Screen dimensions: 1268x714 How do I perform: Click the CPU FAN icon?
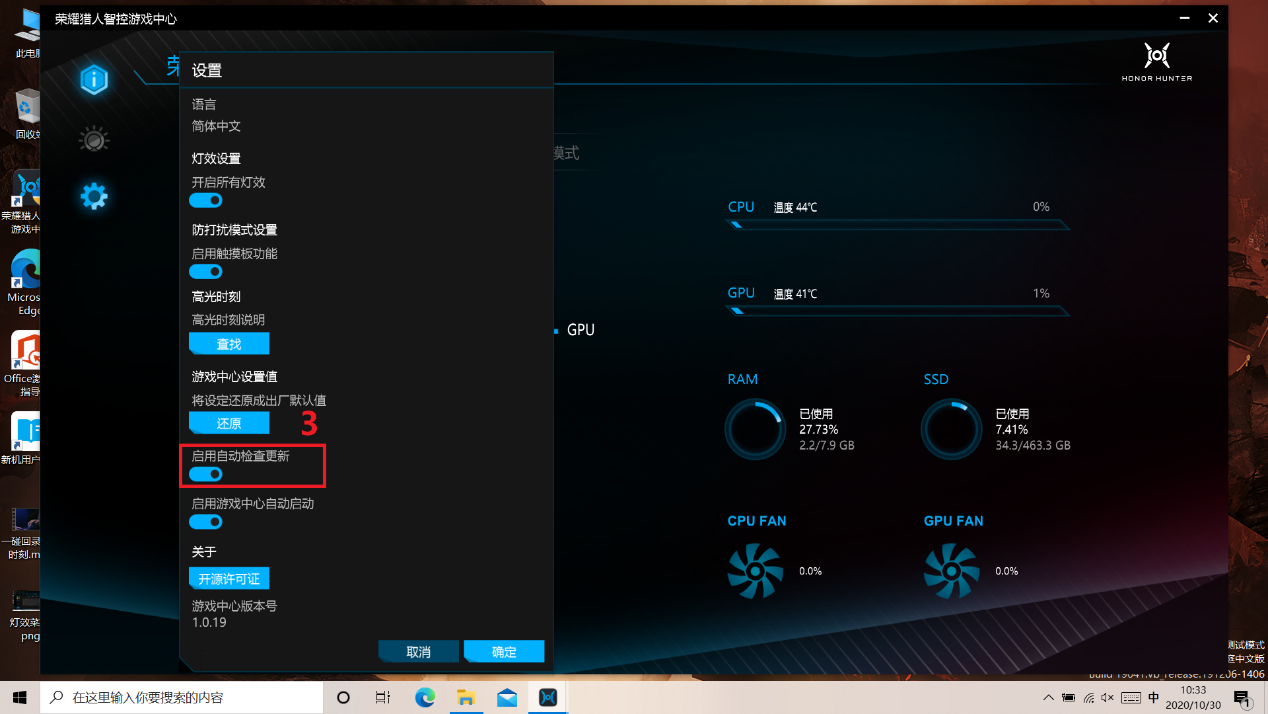[754, 571]
